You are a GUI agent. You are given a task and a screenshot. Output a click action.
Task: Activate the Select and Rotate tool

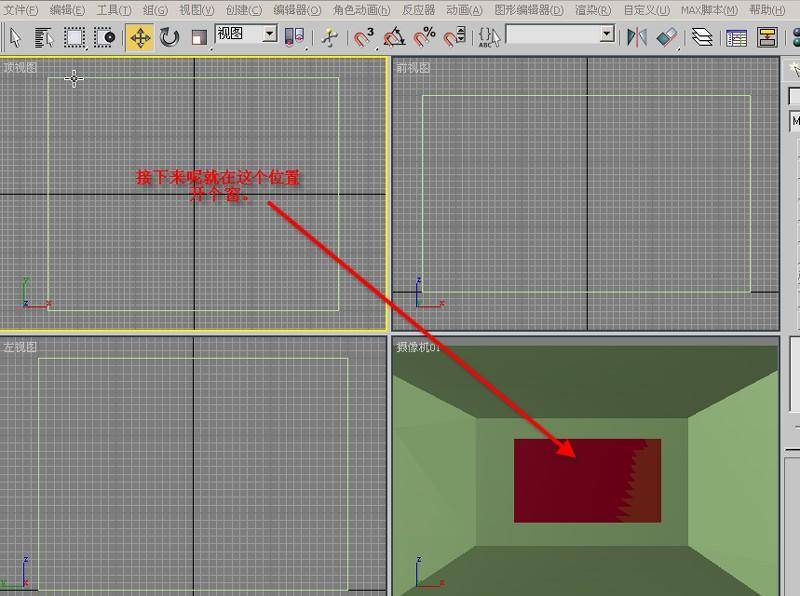[x=170, y=38]
